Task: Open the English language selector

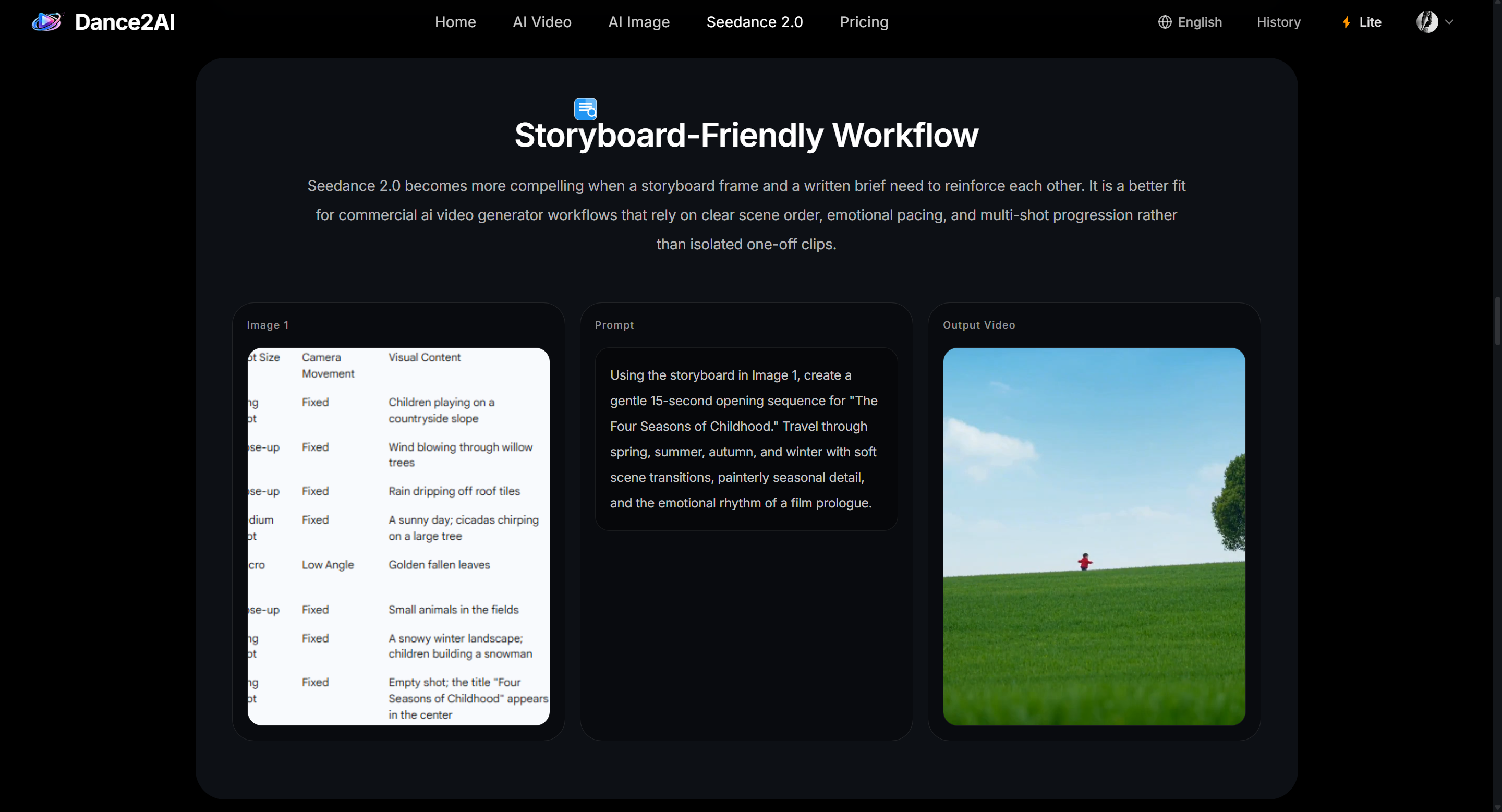Action: tap(1199, 22)
